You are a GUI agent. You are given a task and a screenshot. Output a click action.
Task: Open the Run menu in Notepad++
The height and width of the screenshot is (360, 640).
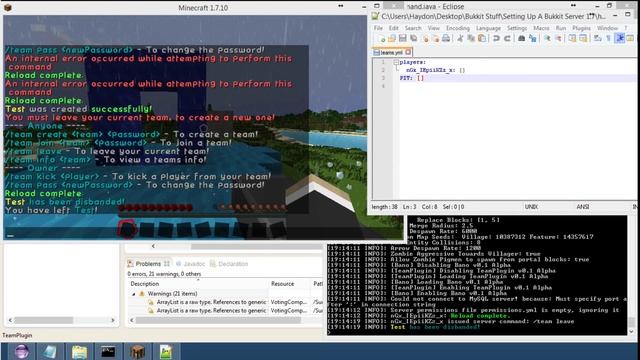point(561,28)
